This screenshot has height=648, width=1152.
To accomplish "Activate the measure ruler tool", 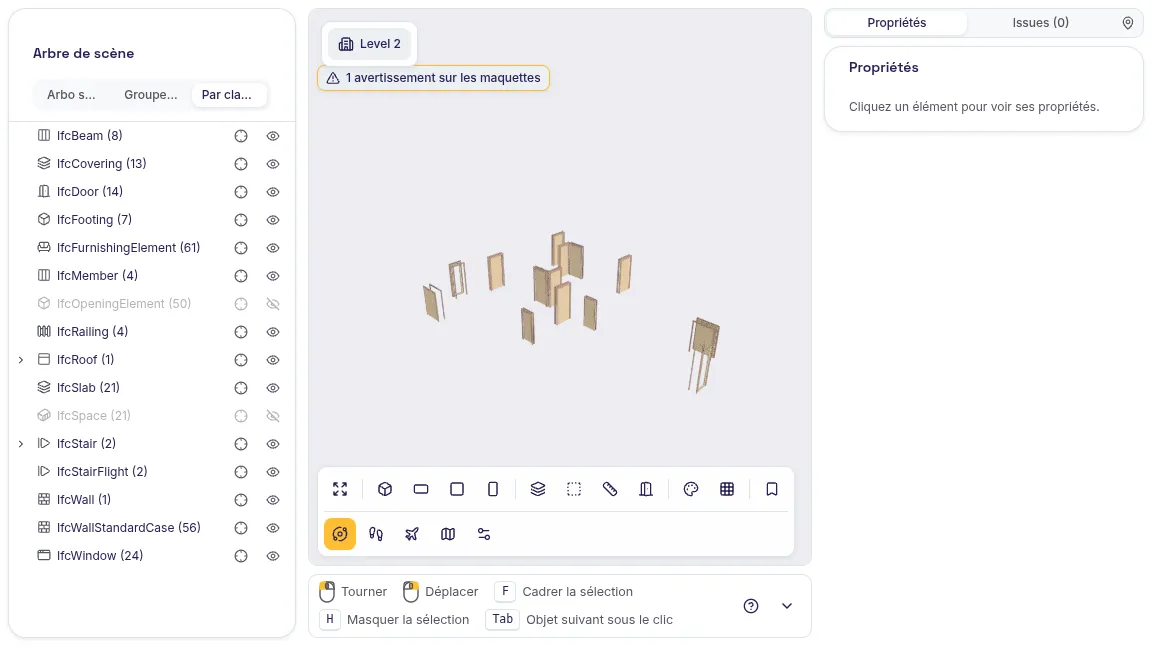I will click(x=610, y=489).
